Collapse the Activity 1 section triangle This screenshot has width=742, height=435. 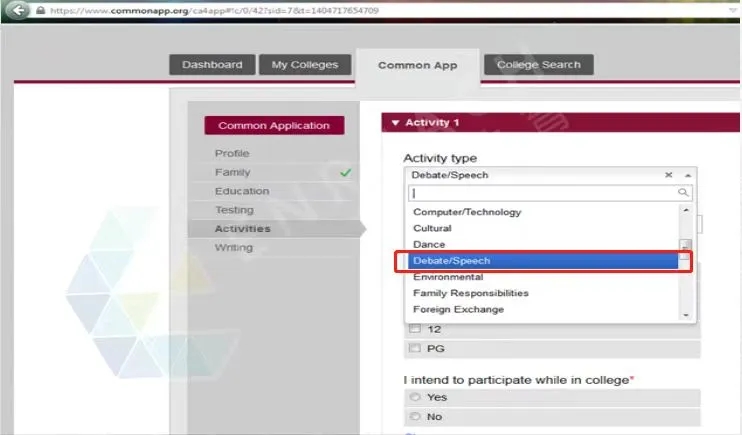click(x=395, y=123)
